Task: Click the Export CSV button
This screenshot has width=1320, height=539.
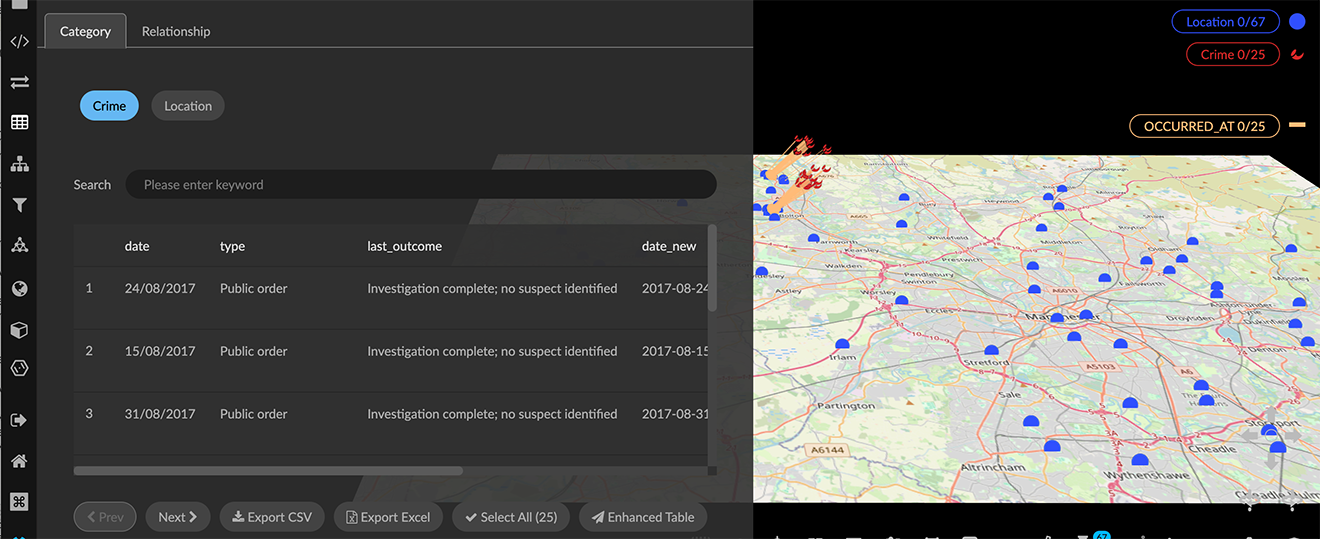Action: 272,517
